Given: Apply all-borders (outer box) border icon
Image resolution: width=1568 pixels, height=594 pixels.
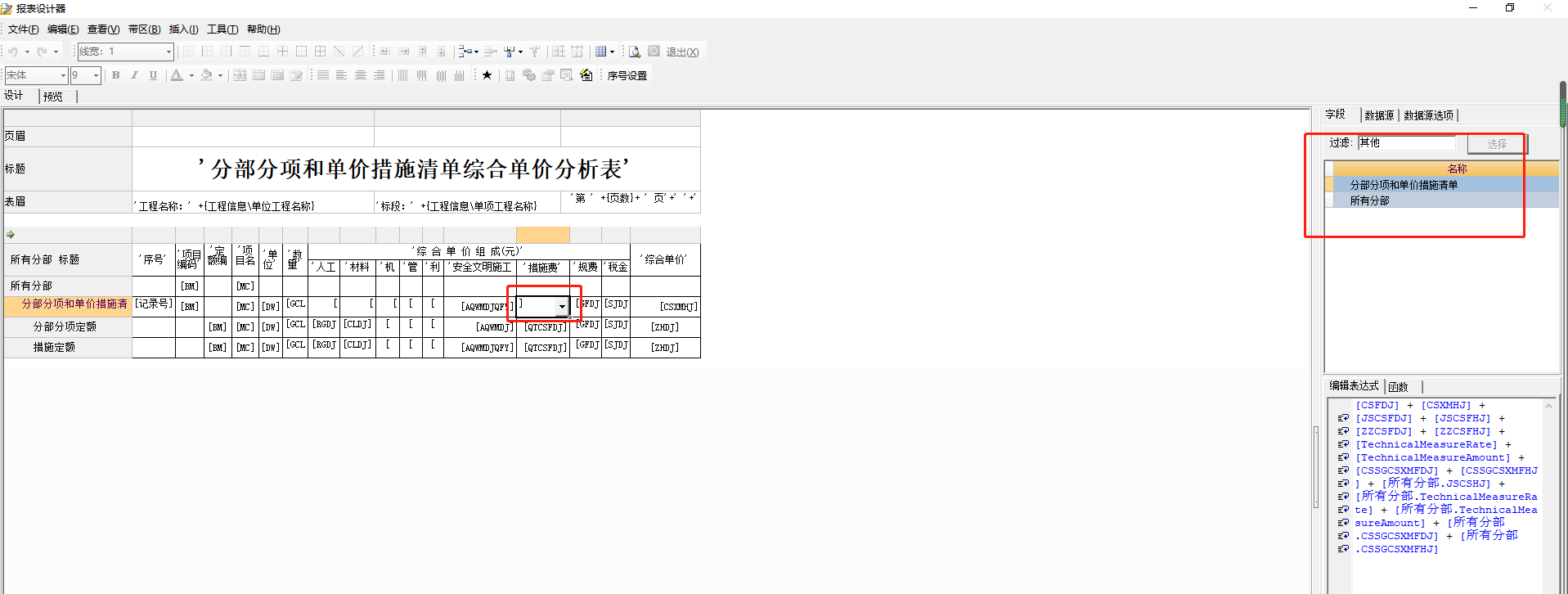Looking at the screenshot, I should click(x=301, y=52).
